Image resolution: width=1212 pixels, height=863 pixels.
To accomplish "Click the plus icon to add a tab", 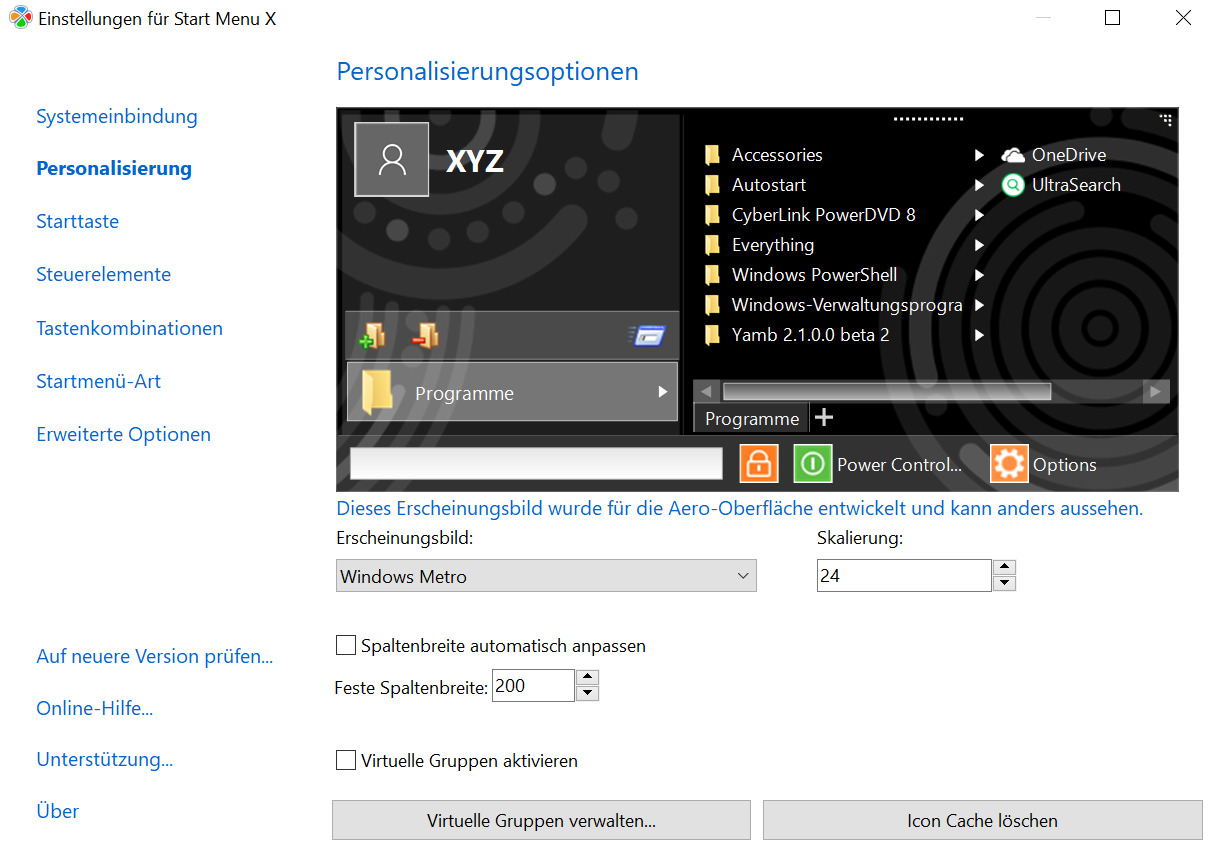I will tap(824, 417).
